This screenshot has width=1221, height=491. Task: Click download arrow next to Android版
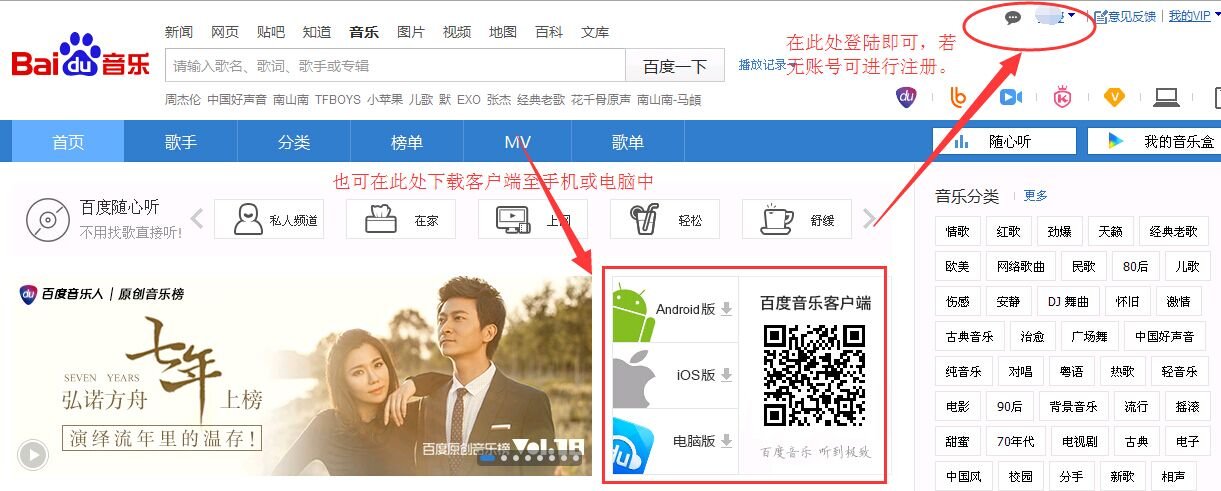[x=727, y=309]
